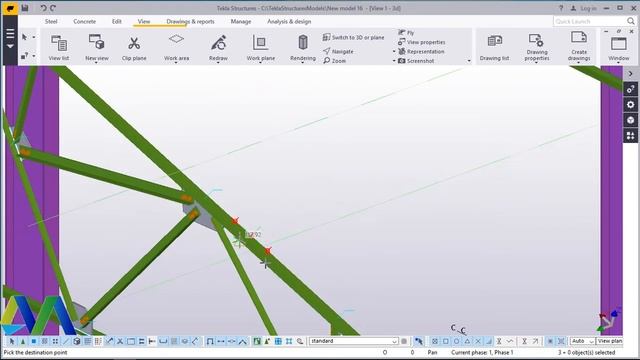Expand the arrow beside Representation
640x360 pixels.
point(394,51)
